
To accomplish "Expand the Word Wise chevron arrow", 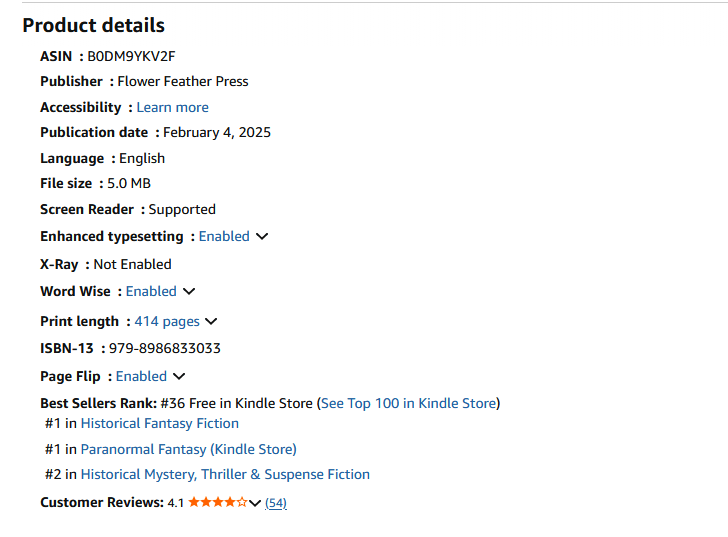I will pyautogui.click(x=189, y=292).
